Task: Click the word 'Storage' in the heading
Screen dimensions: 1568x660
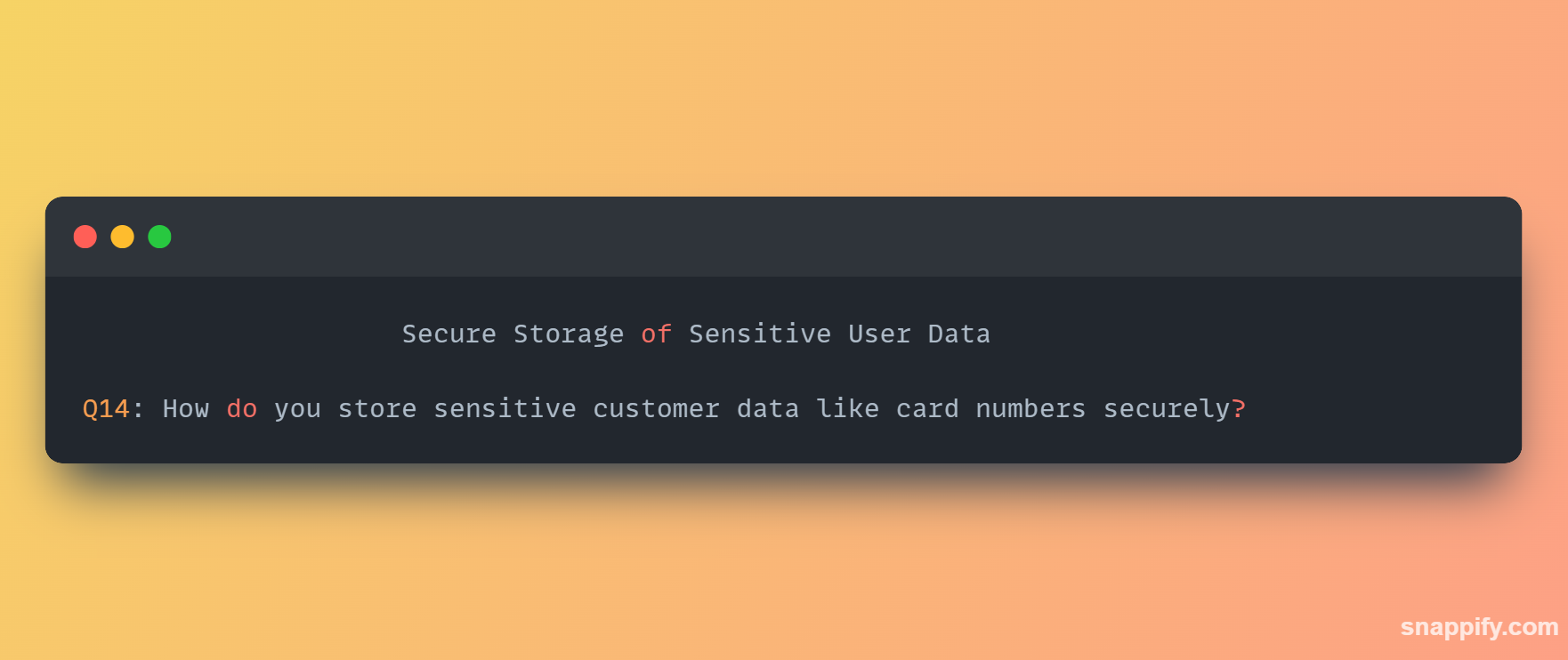Action: pyautogui.click(x=569, y=334)
